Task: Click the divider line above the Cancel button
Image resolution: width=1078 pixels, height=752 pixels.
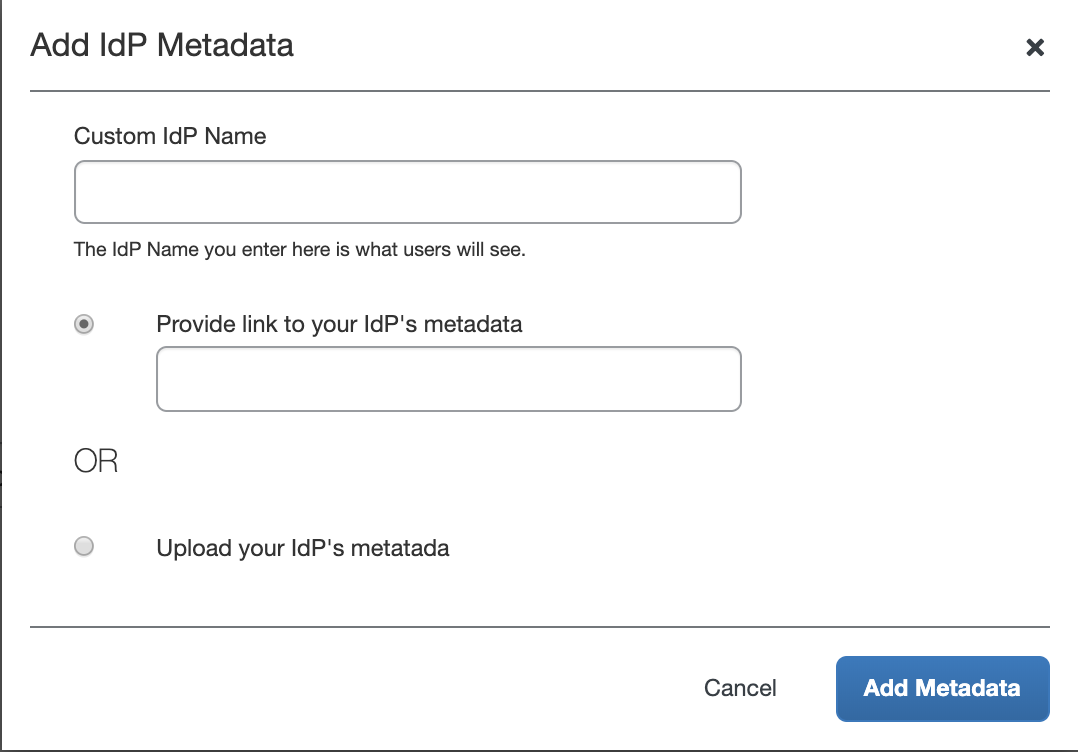Action: [x=540, y=627]
